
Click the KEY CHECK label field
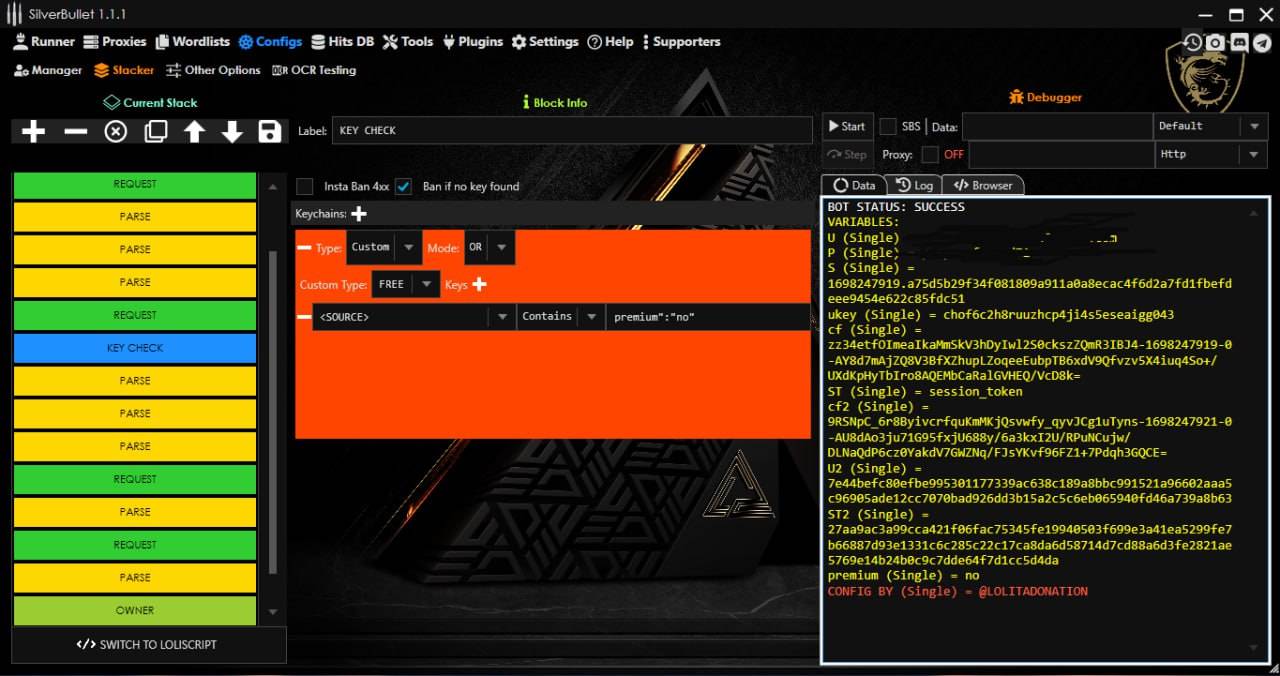tap(572, 130)
